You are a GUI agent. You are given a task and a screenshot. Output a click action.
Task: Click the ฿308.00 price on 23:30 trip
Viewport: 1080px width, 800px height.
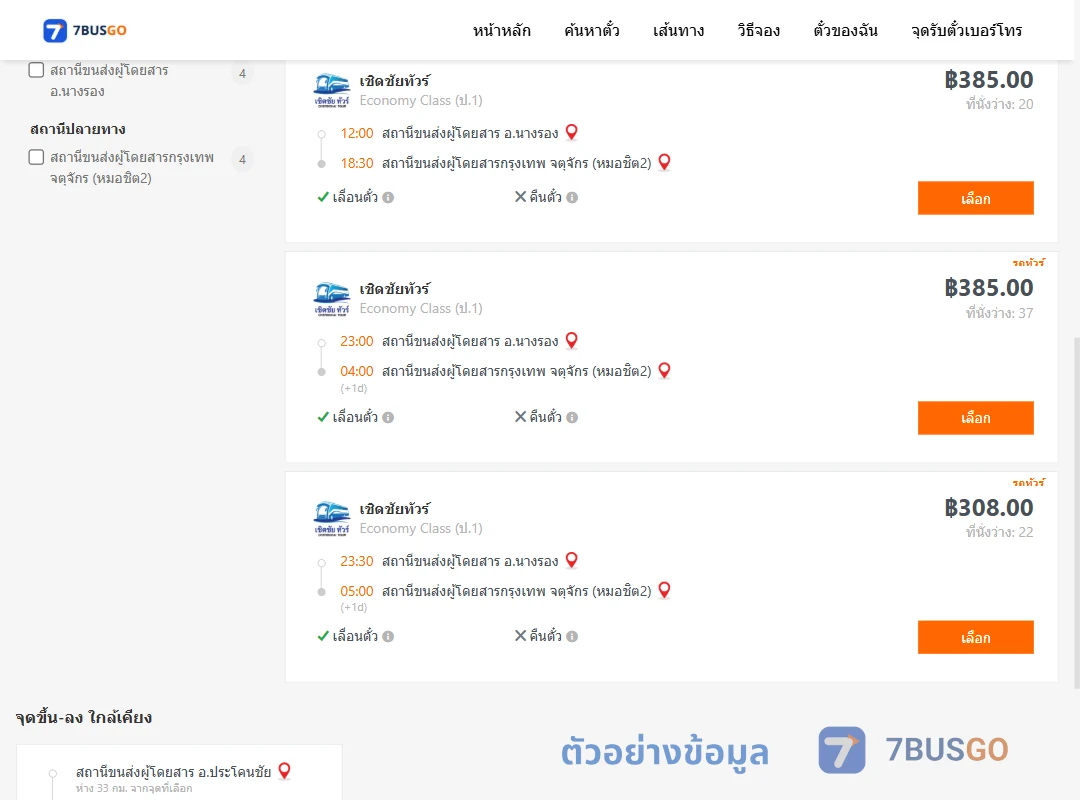[988, 508]
